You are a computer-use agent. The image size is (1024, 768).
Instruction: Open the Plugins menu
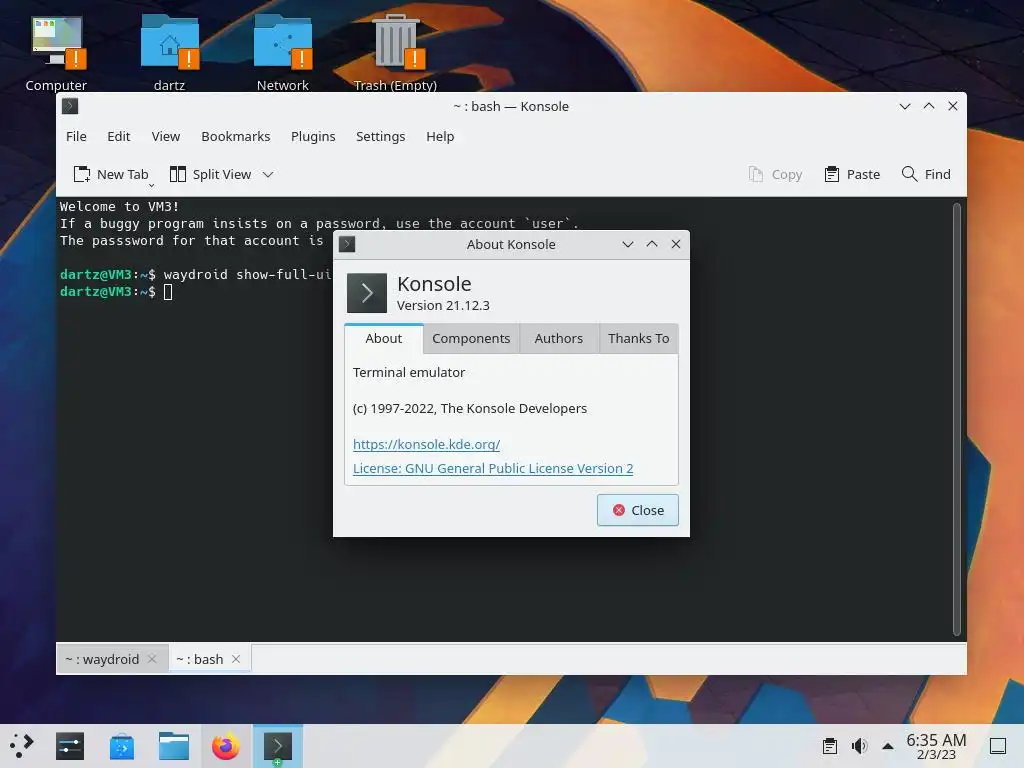tap(313, 136)
